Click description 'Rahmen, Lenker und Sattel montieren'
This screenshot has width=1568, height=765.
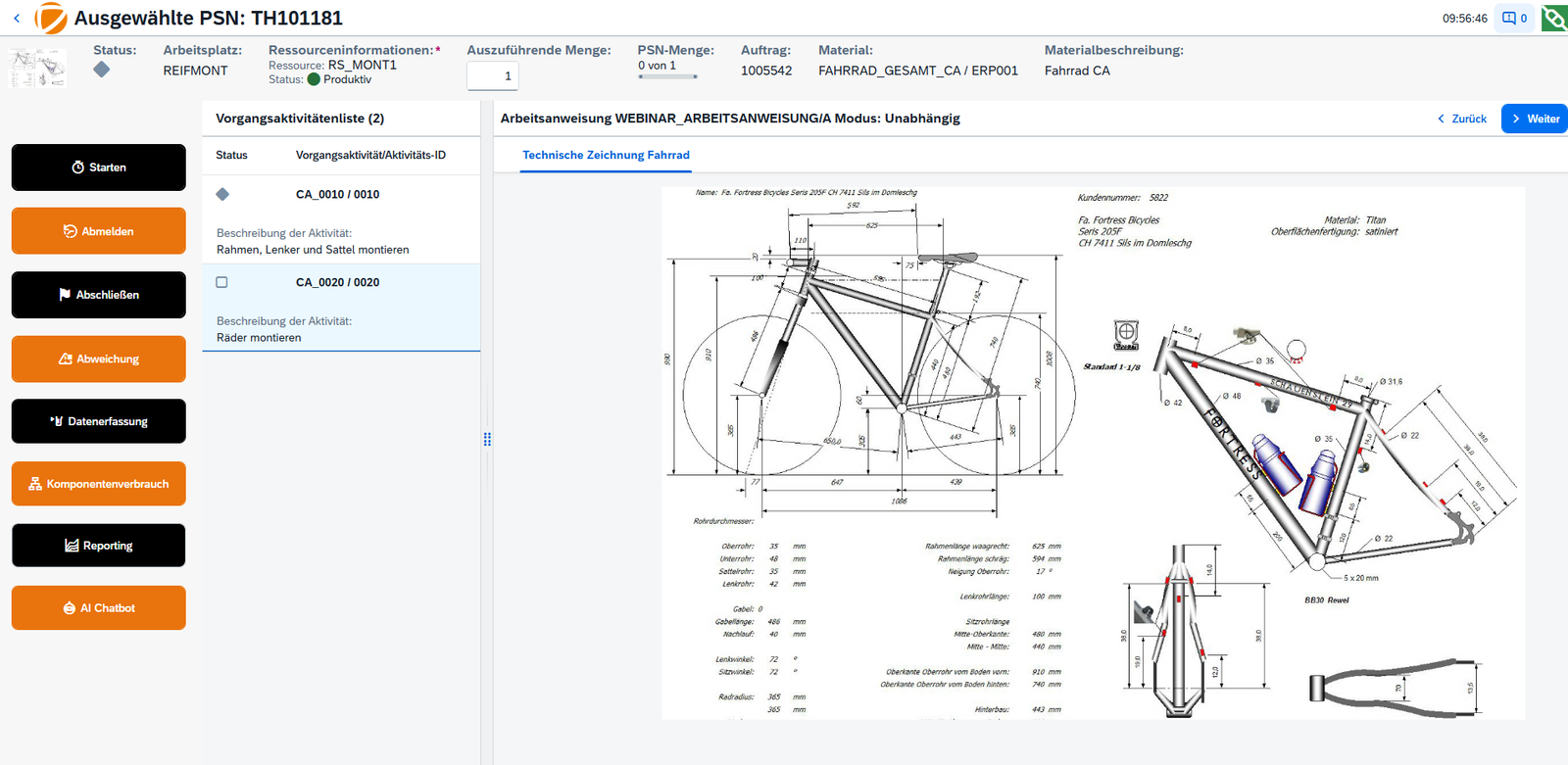tap(313, 250)
